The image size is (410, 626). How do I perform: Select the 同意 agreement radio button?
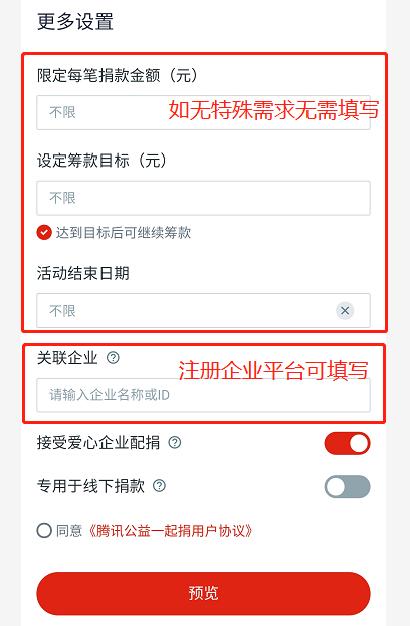coord(44,531)
